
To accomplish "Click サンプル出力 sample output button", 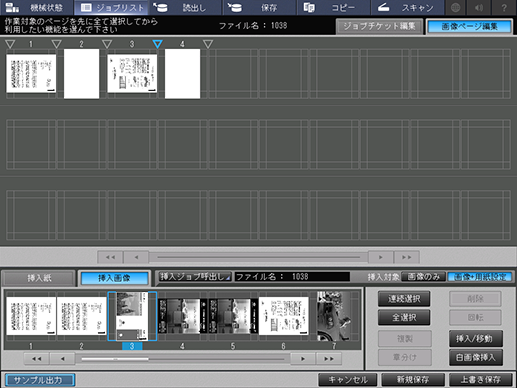I will [40, 380].
